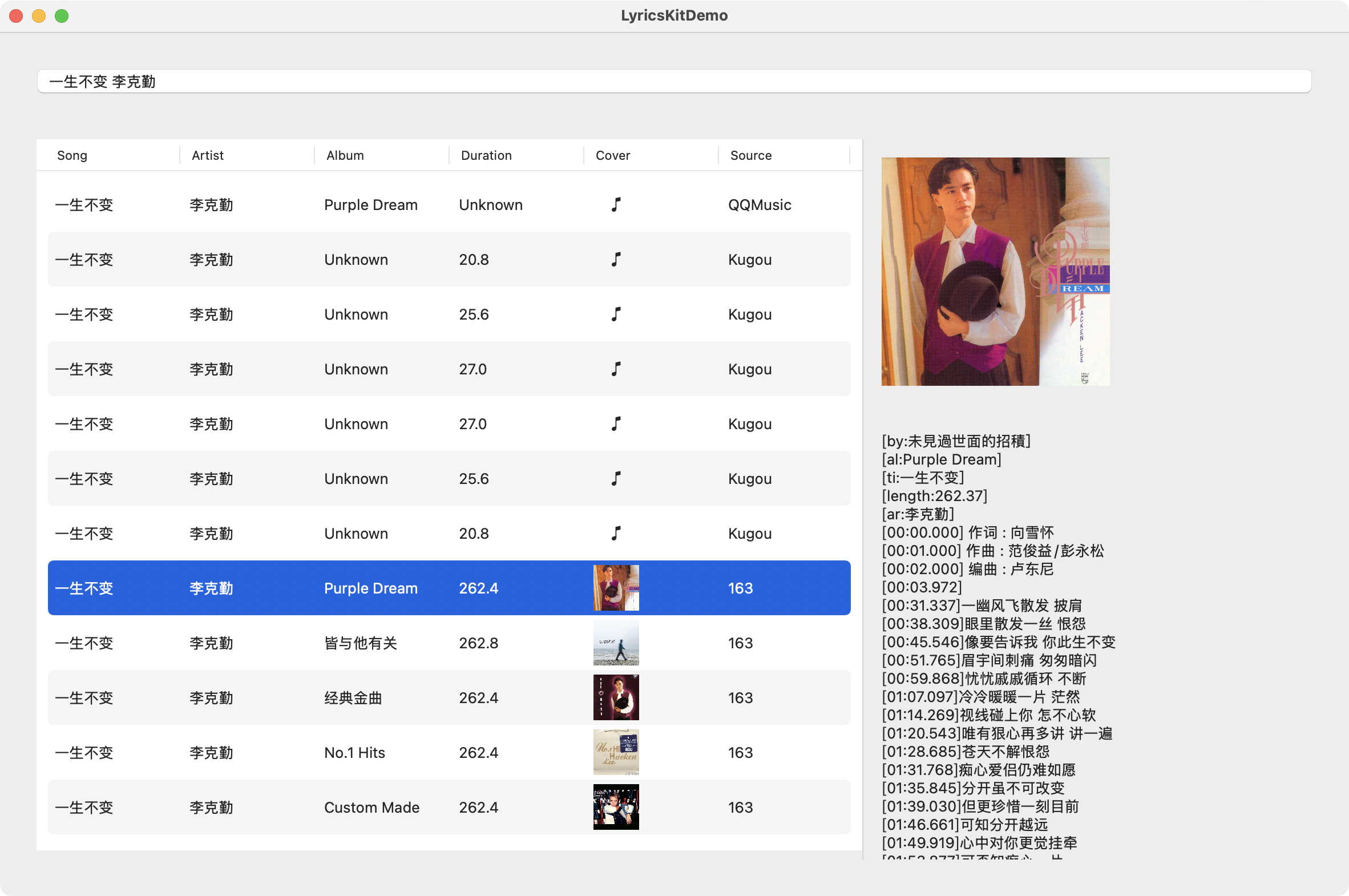Click the No.1 Hits album cover thumbnail
Screen dimensions: 1349x896
point(615,753)
